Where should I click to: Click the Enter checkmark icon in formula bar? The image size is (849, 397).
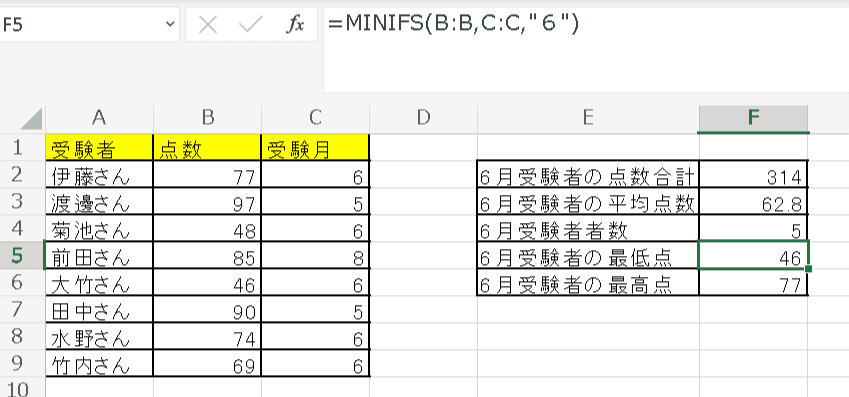tap(251, 25)
